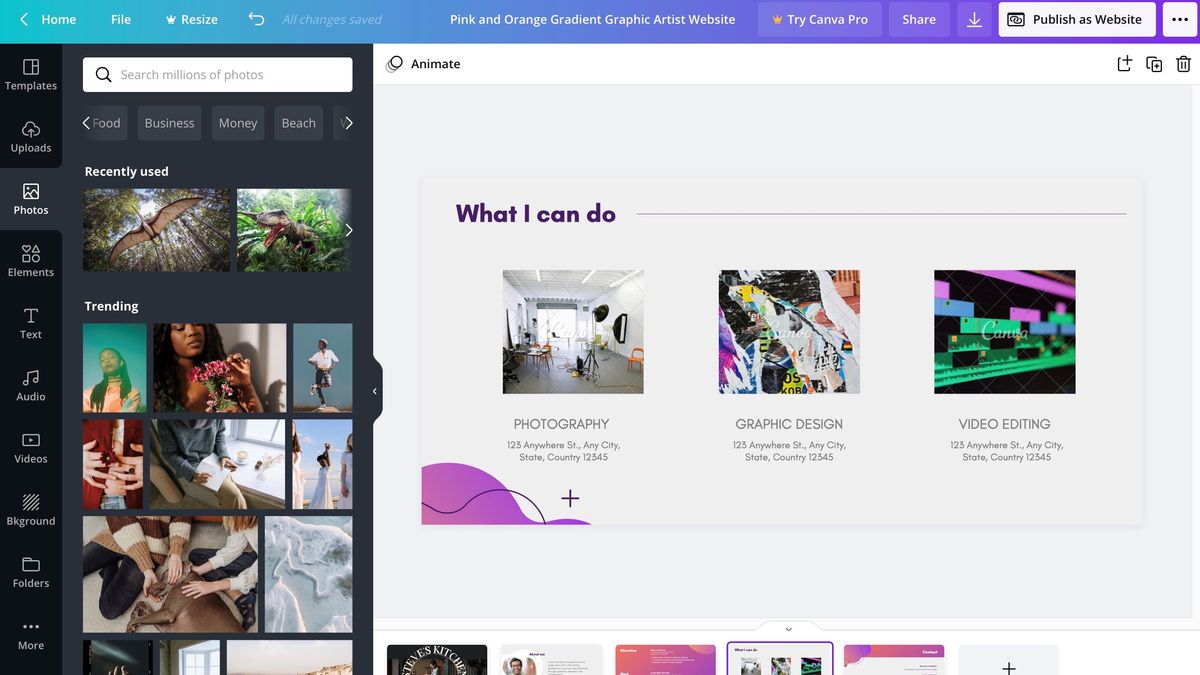Click the Try Canva Pro button
Image resolution: width=1200 pixels, height=675 pixels.
819,19
